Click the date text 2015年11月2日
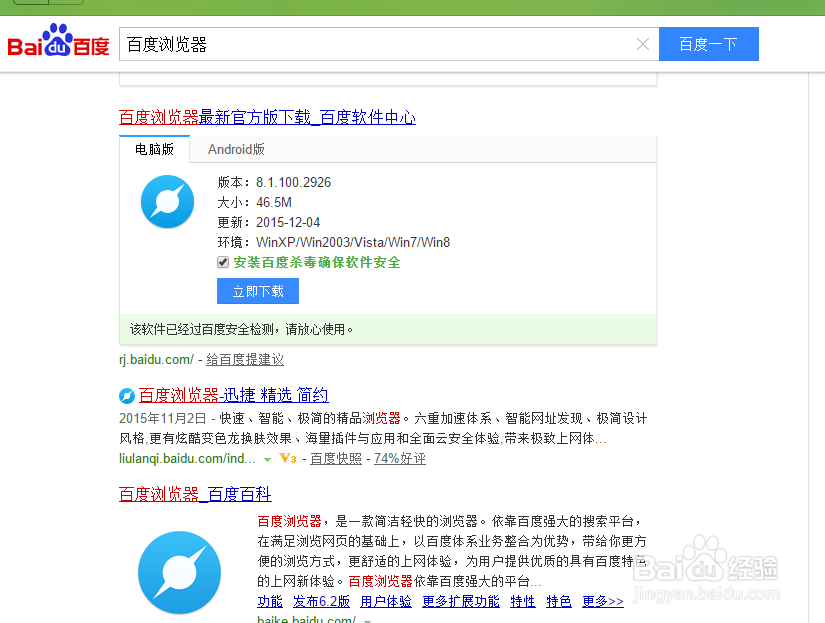This screenshot has width=825, height=623. pos(163,418)
